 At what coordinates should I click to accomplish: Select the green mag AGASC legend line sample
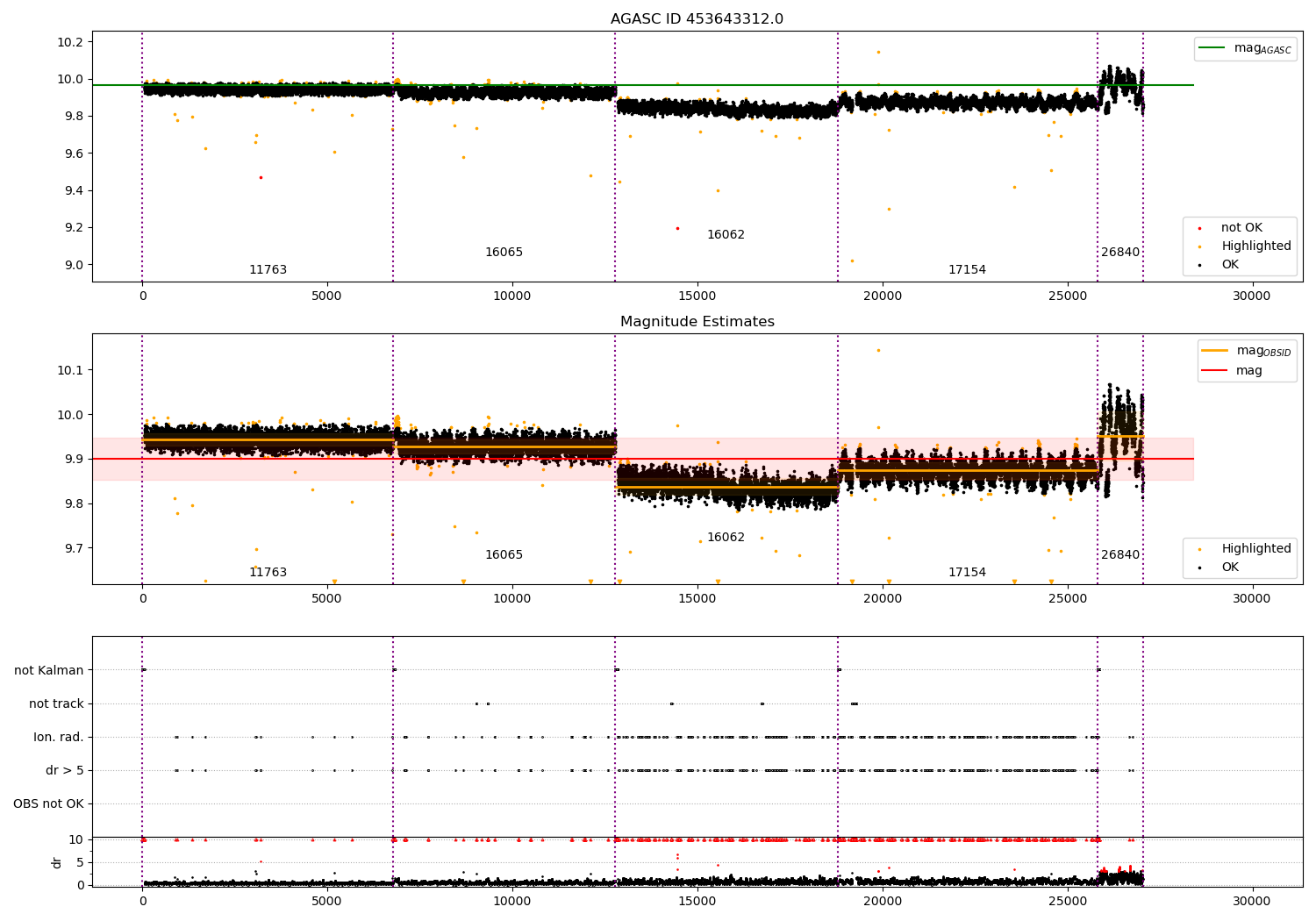click(1212, 48)
